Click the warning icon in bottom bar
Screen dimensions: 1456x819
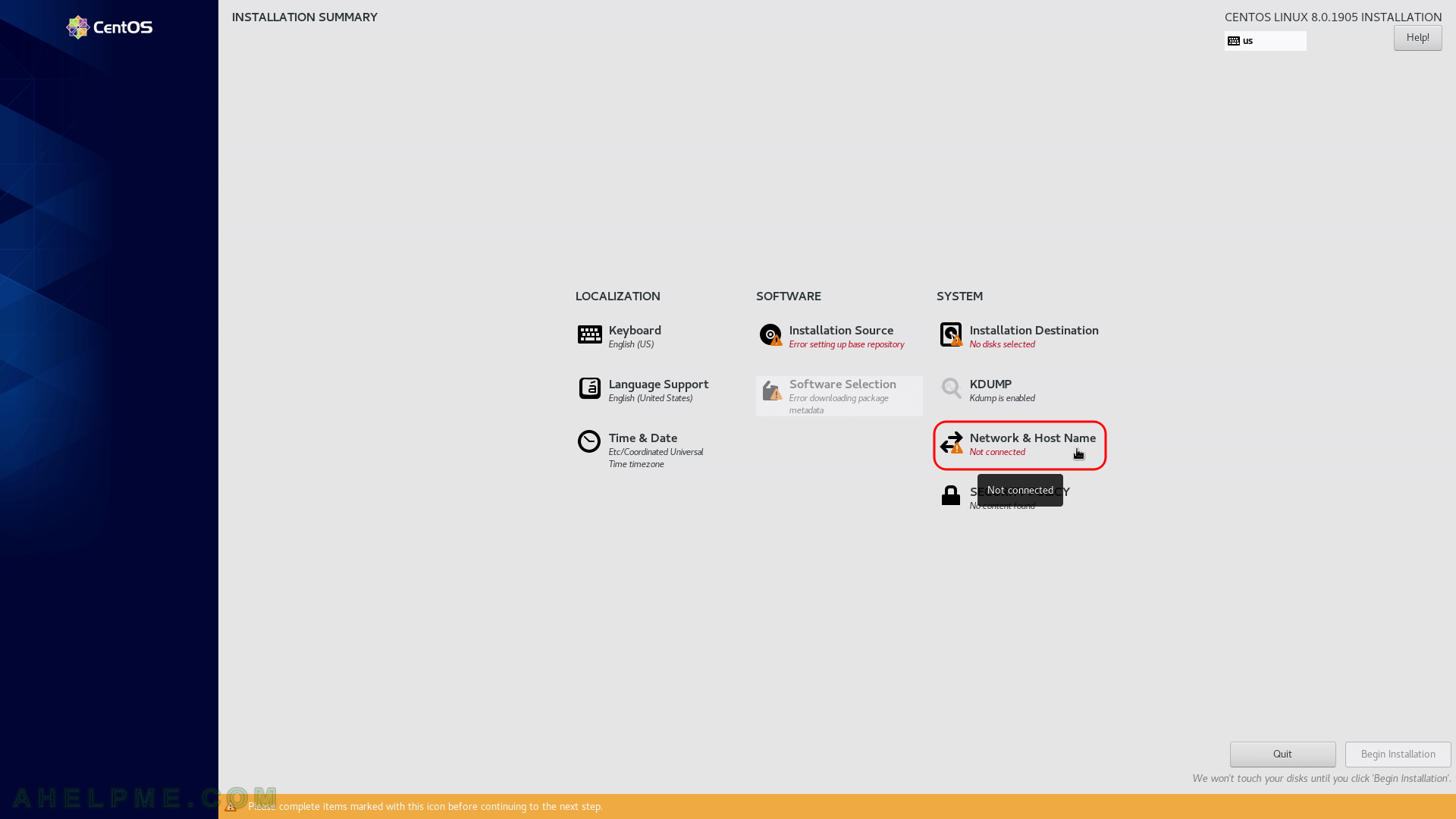click(x=231, y=807)
